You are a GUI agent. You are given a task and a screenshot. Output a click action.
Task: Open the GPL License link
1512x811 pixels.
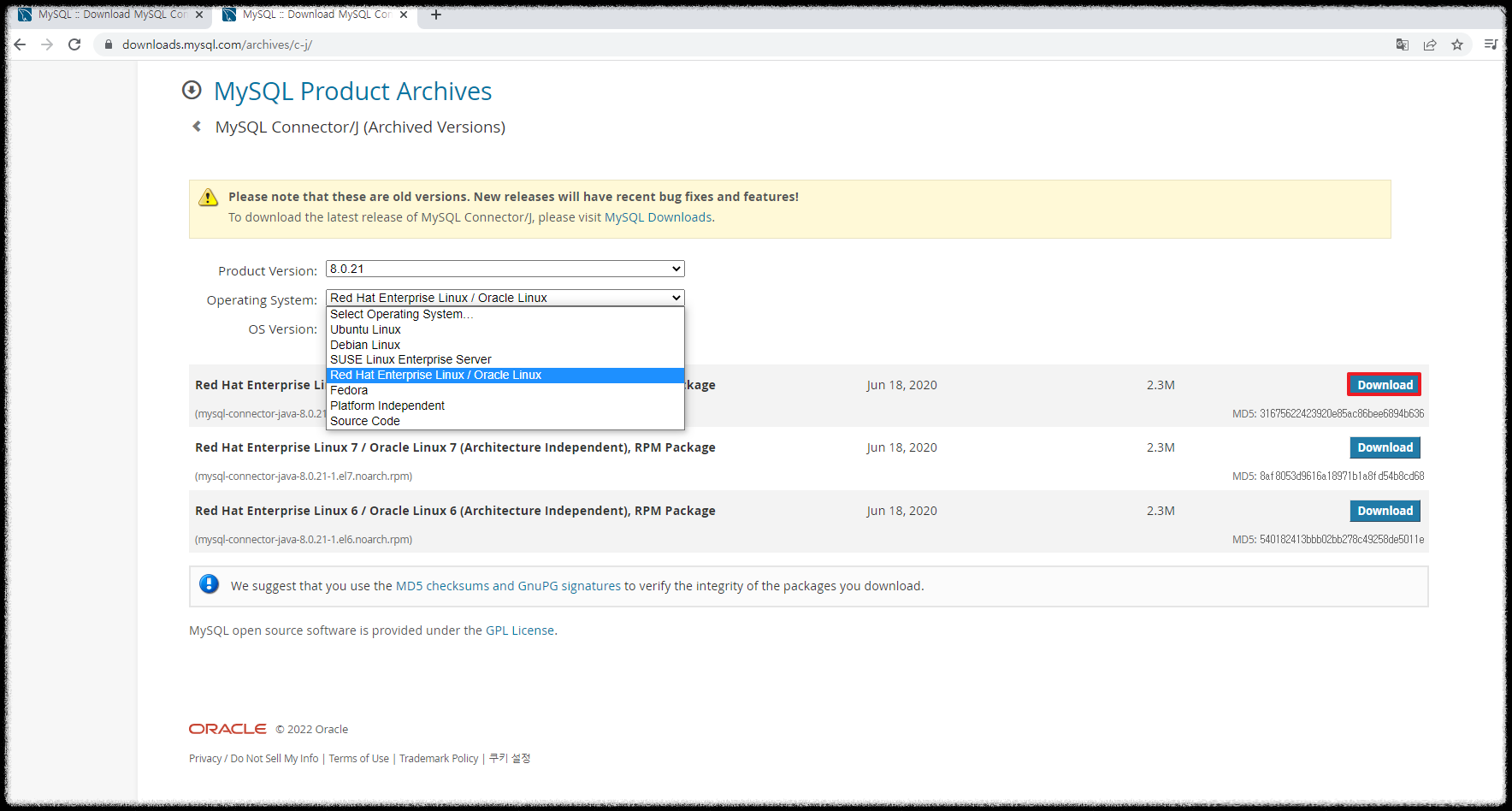coord(520,630)
